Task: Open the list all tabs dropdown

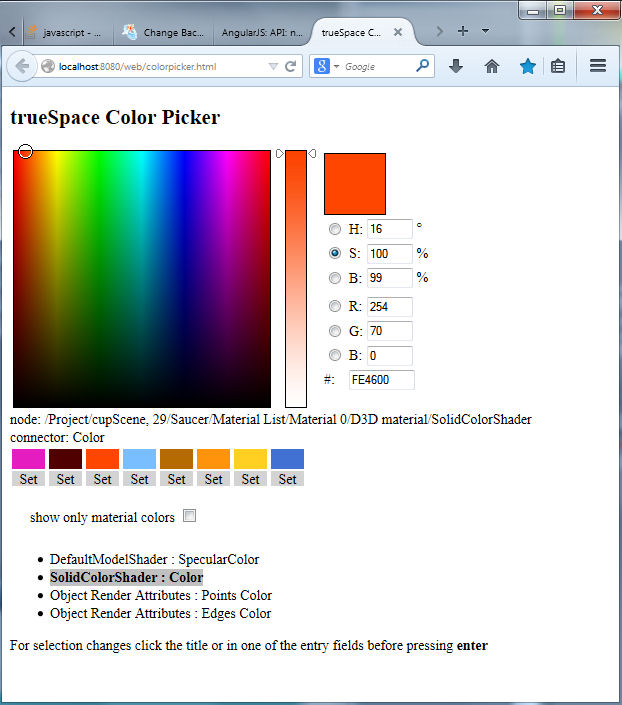Action: click(485, 31)
